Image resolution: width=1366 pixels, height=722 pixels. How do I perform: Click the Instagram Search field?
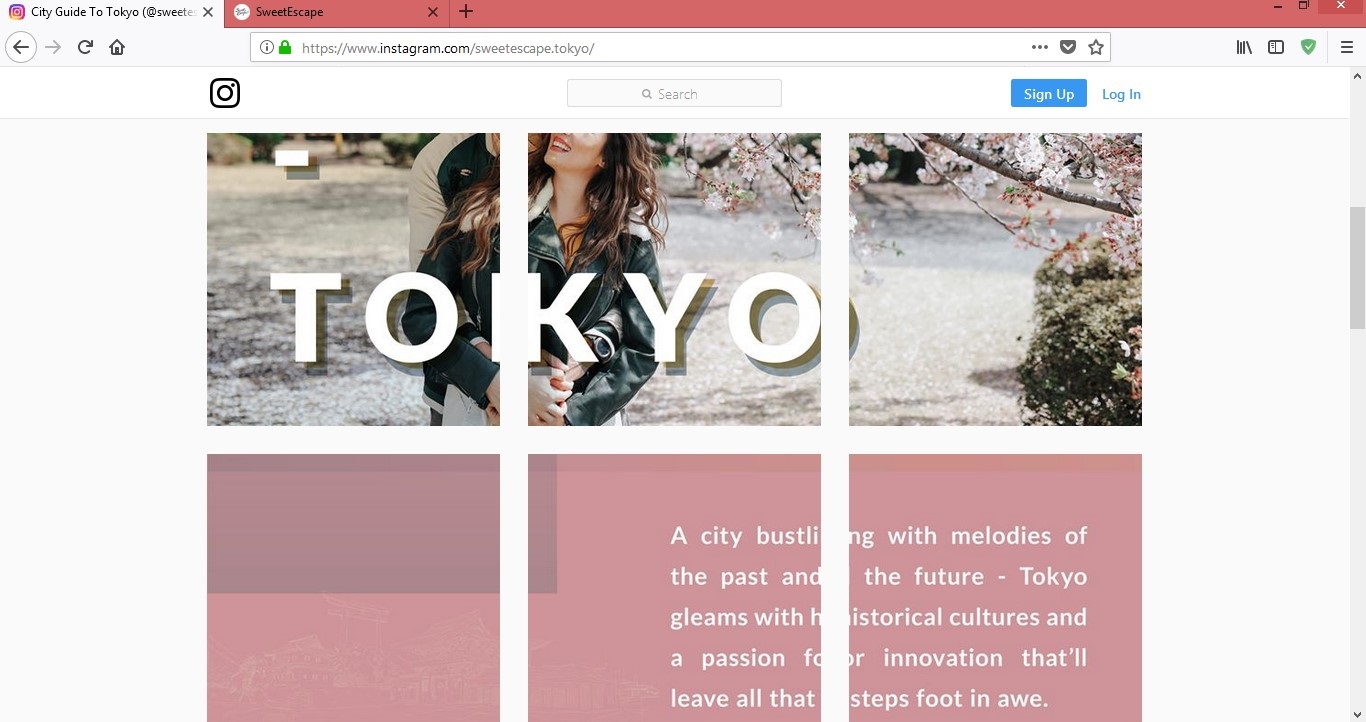(x=674, y=94)
